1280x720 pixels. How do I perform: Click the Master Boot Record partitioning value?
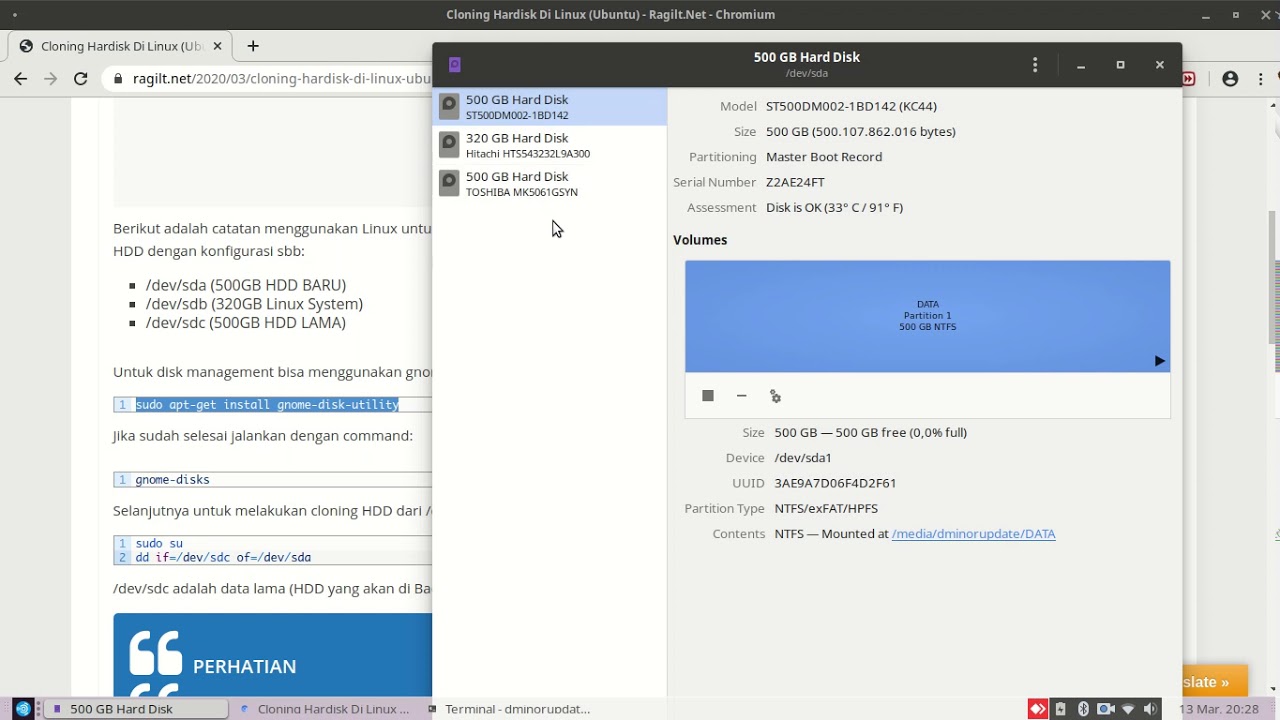pyautogui.click(x=824, y=157)
